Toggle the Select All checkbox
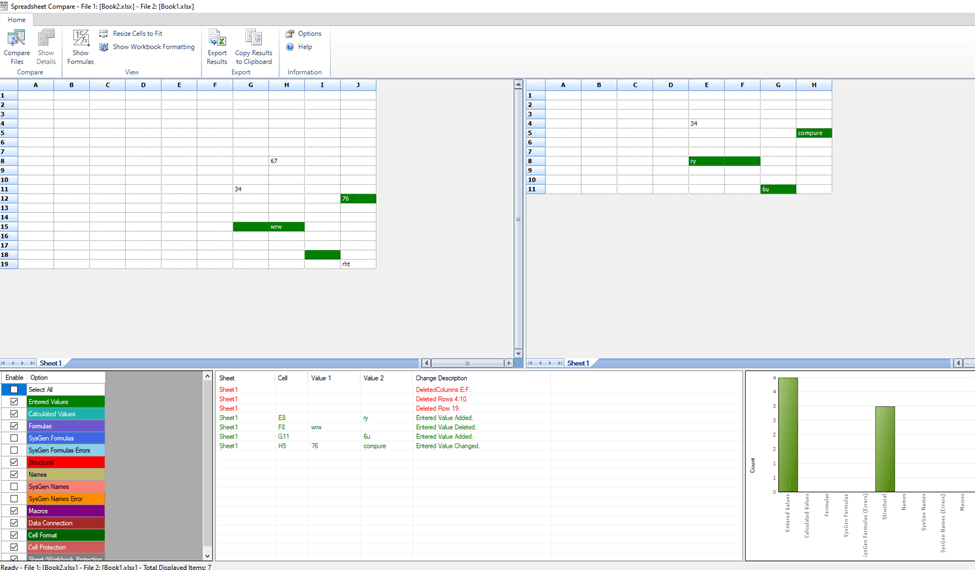The image size is (975, 570). [14, 390]
